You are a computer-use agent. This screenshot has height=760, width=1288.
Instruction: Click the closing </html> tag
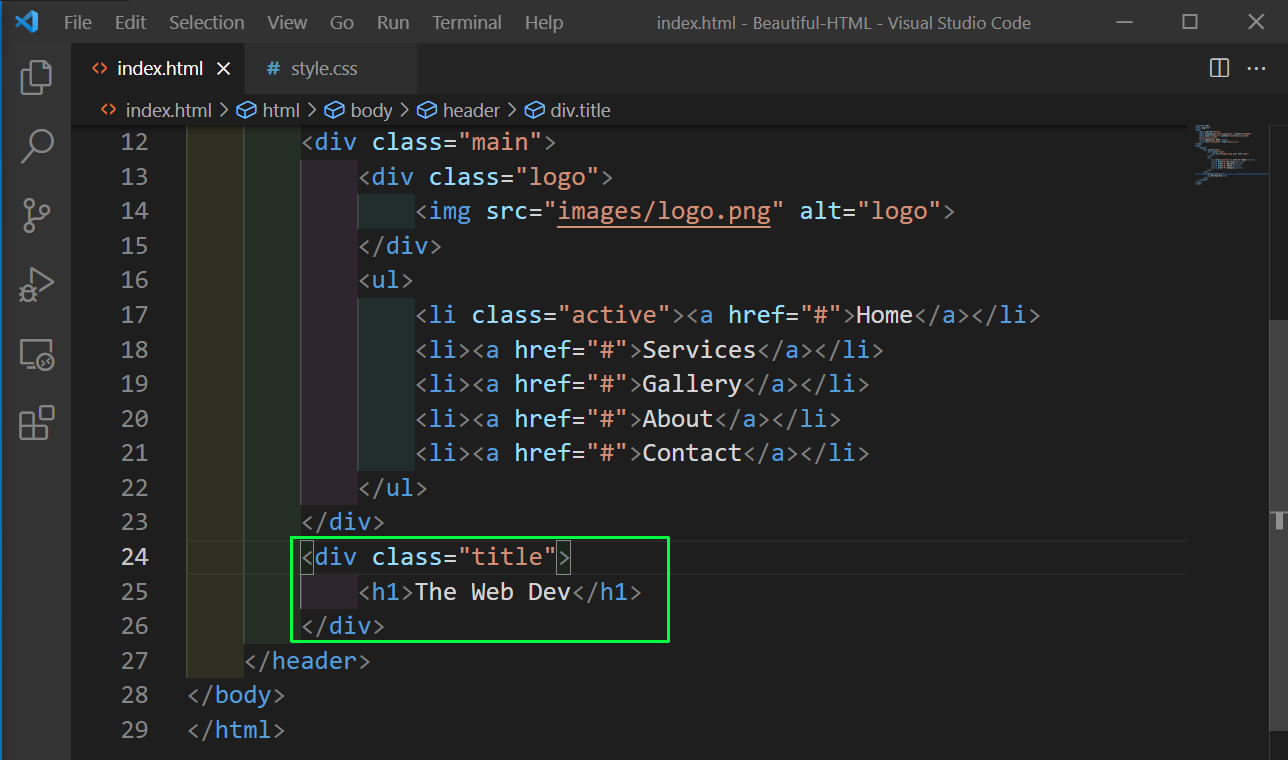tap(236, 730)
